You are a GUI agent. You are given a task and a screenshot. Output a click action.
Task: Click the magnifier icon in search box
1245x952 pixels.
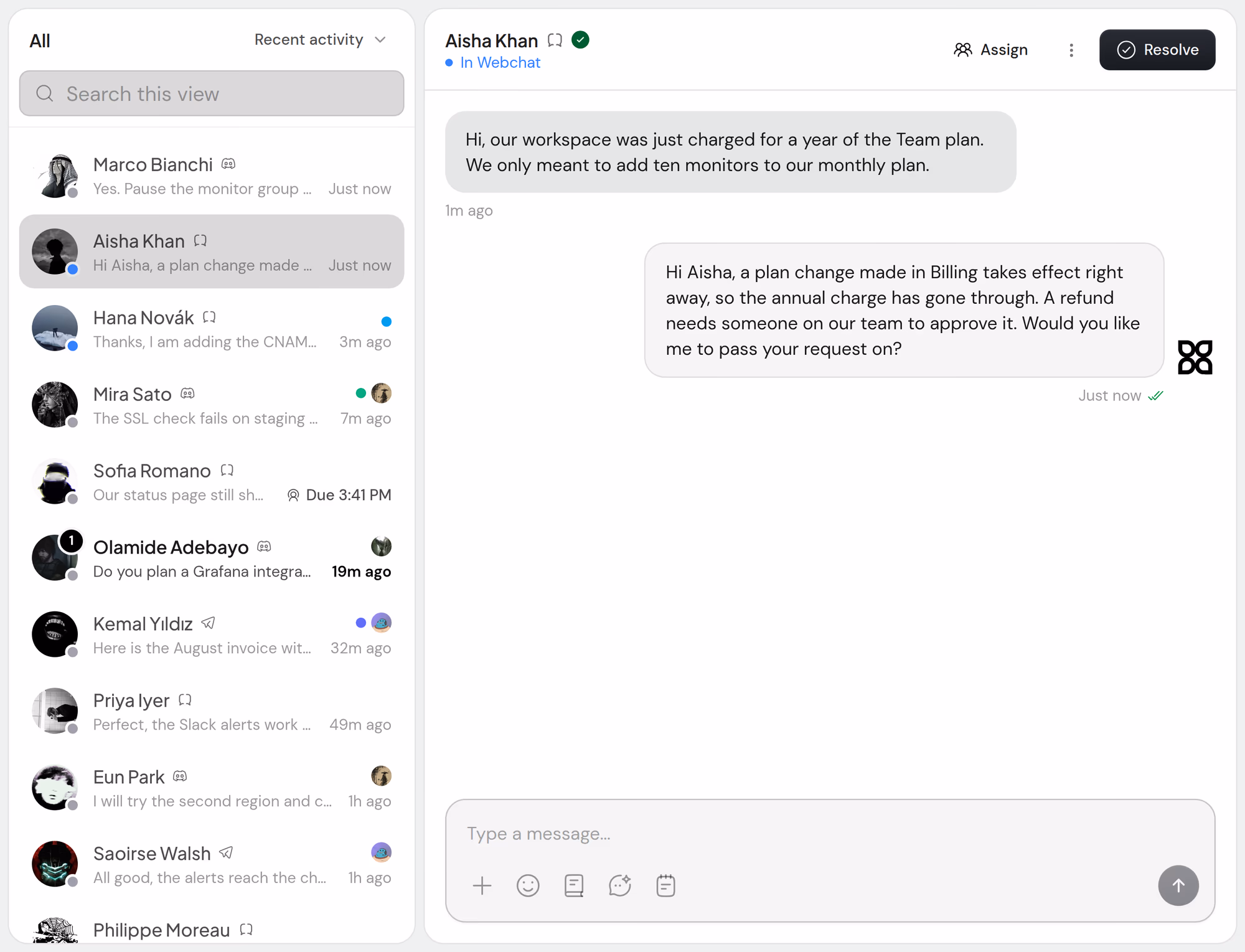[45, 93]
